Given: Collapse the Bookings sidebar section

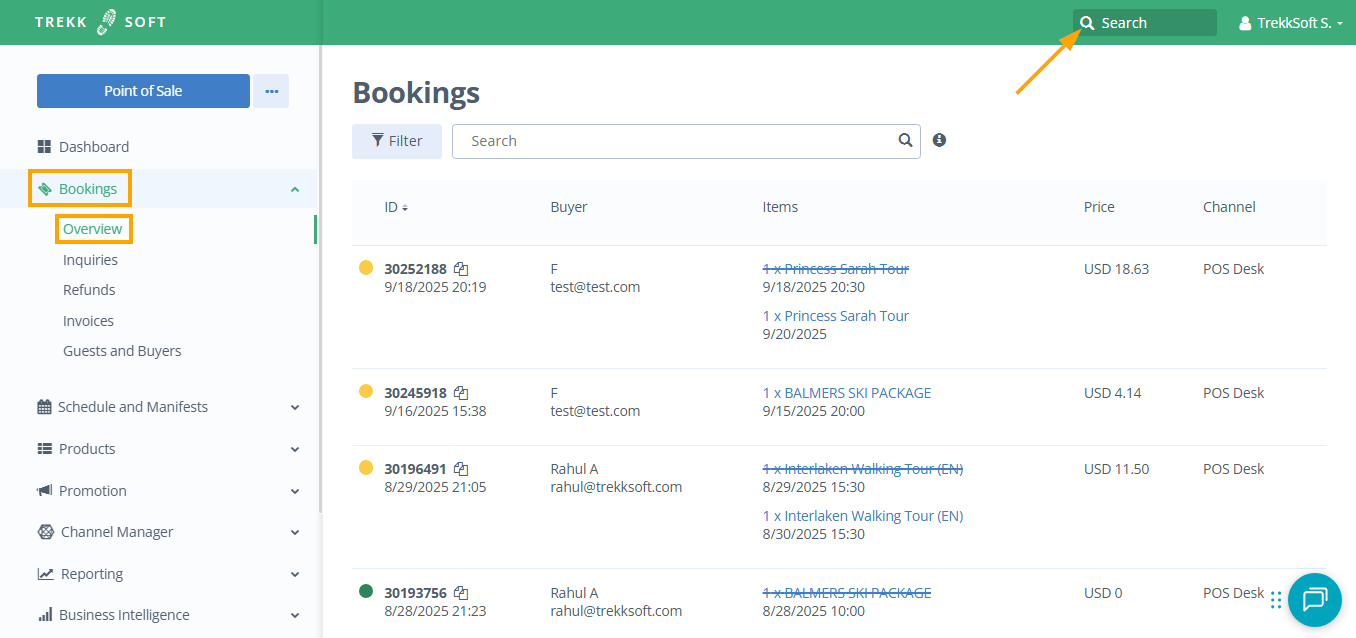Looking at the screenshot, I should (294, 189).
